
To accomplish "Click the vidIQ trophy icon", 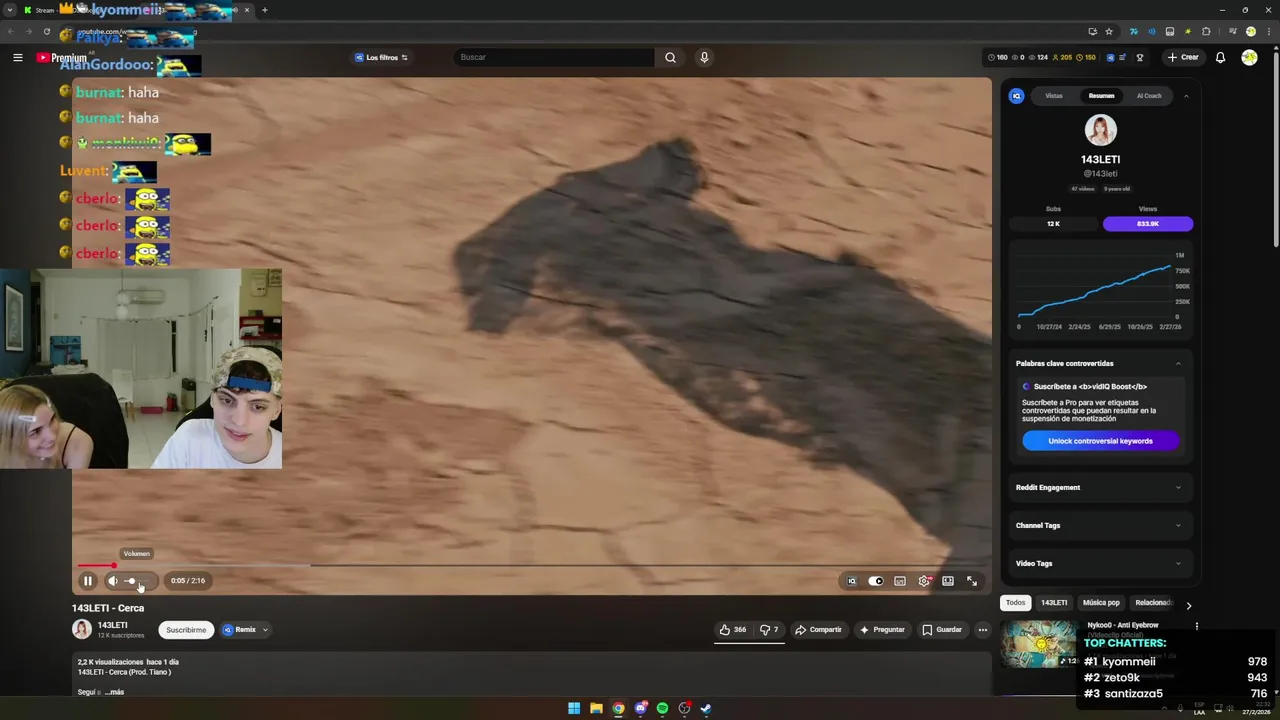I will tap(1139, 57).
